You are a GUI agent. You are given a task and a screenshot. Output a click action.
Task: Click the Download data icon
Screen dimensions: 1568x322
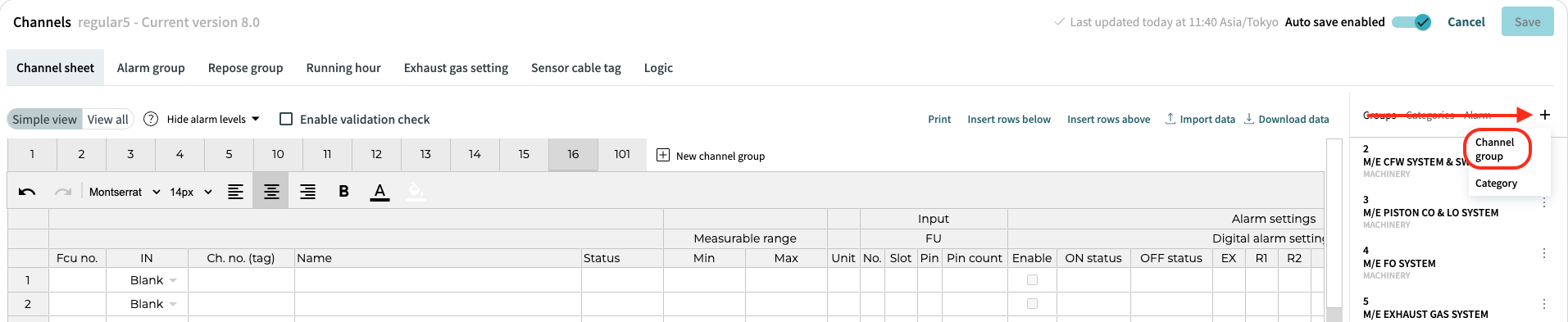[x=1249, y=119]
